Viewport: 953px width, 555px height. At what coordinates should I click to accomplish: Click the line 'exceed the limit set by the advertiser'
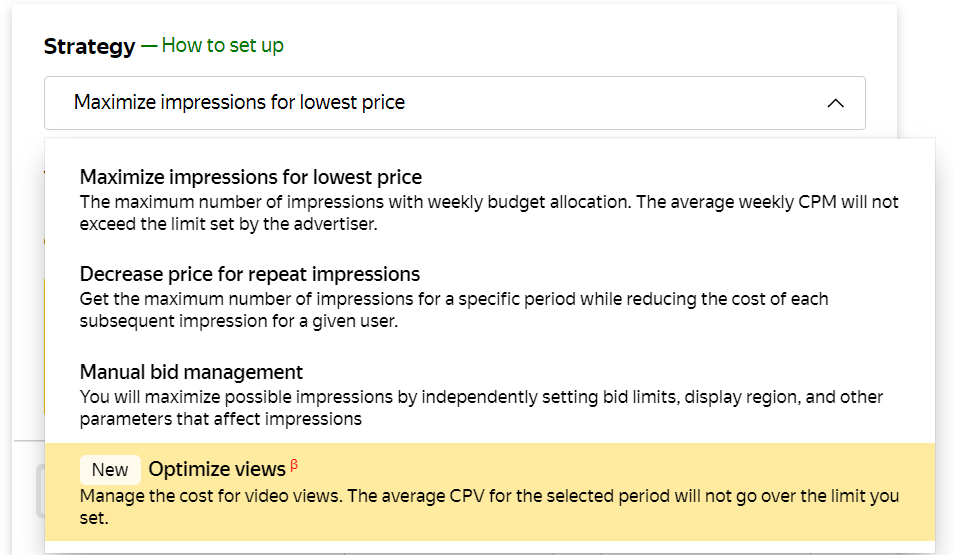pos(228,222)
